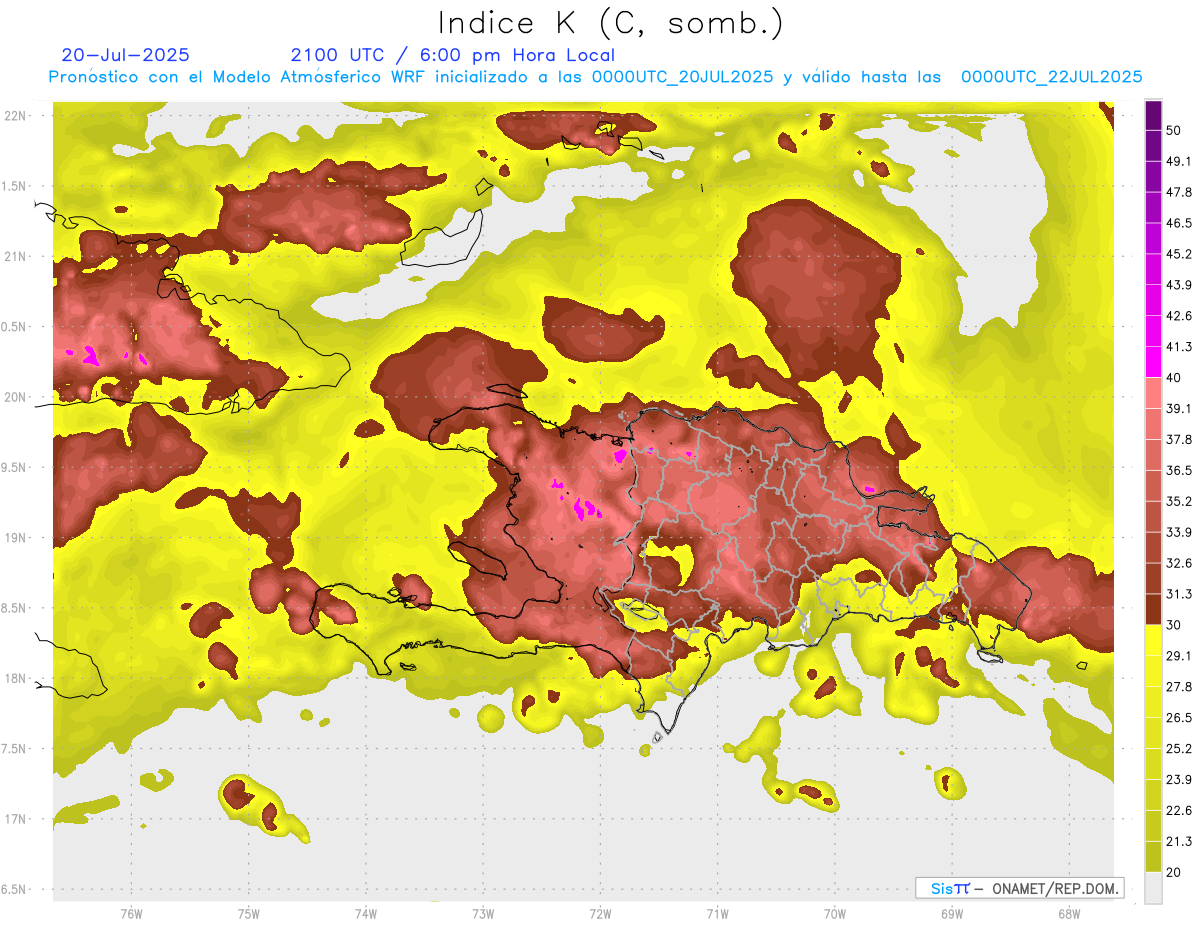Click the 19N latitude label
The width and height of the screenshot is (1200, 927).
coord(15,537)
